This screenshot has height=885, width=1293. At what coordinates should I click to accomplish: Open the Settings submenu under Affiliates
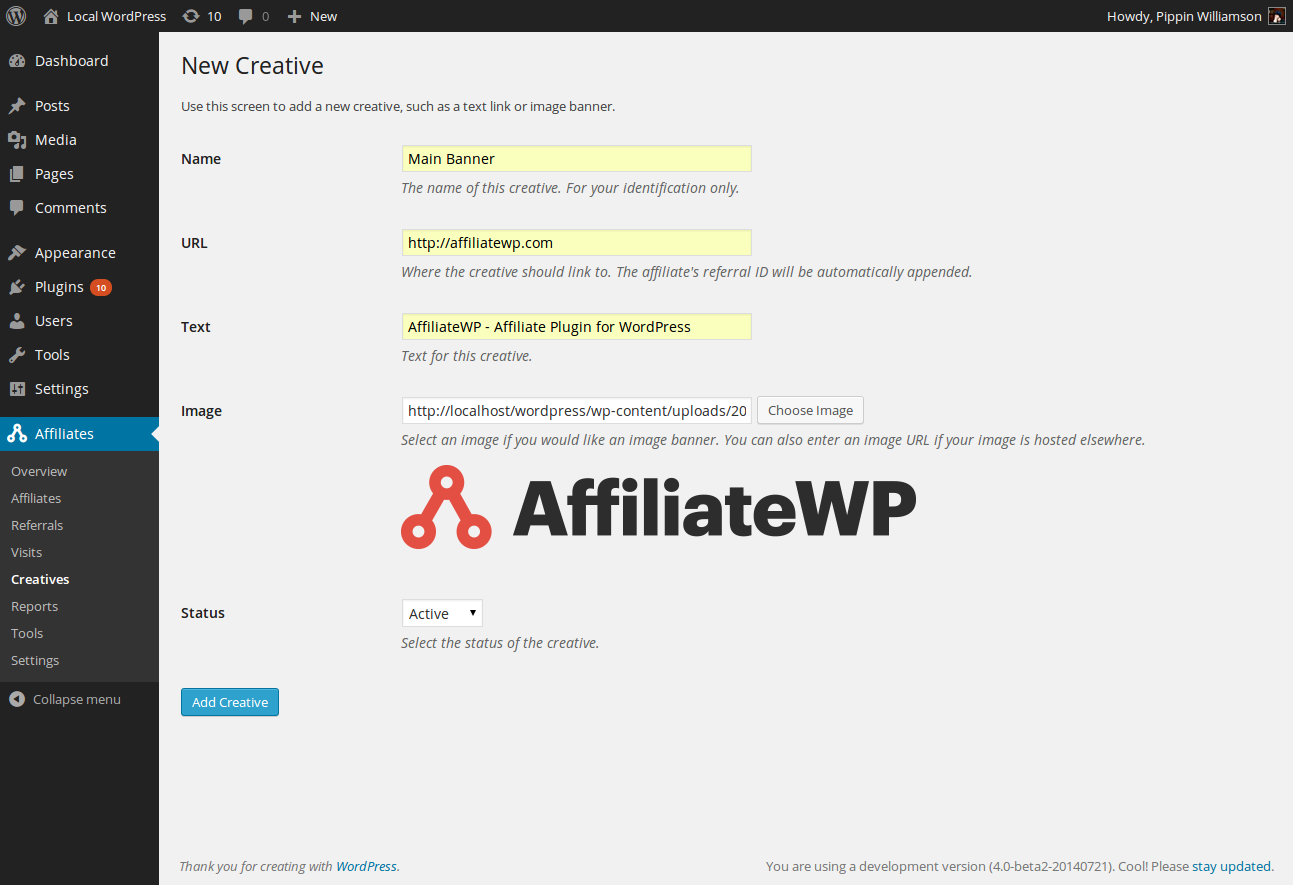click(35, 660)
